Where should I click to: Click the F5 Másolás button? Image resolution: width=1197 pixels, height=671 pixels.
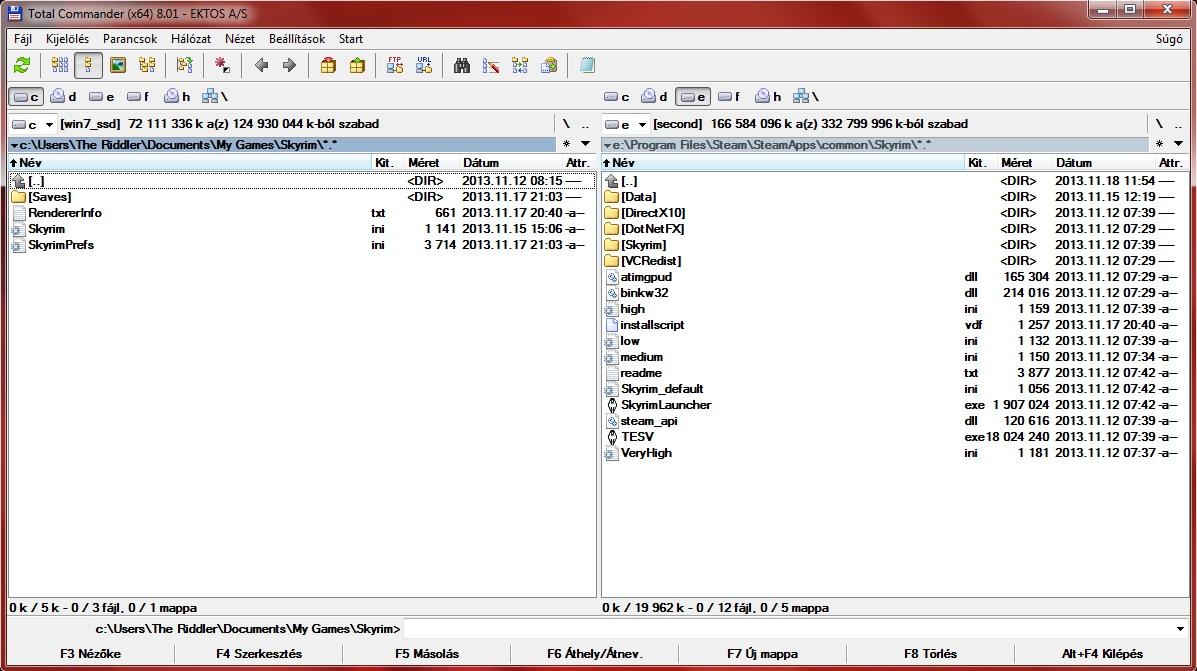427,654
